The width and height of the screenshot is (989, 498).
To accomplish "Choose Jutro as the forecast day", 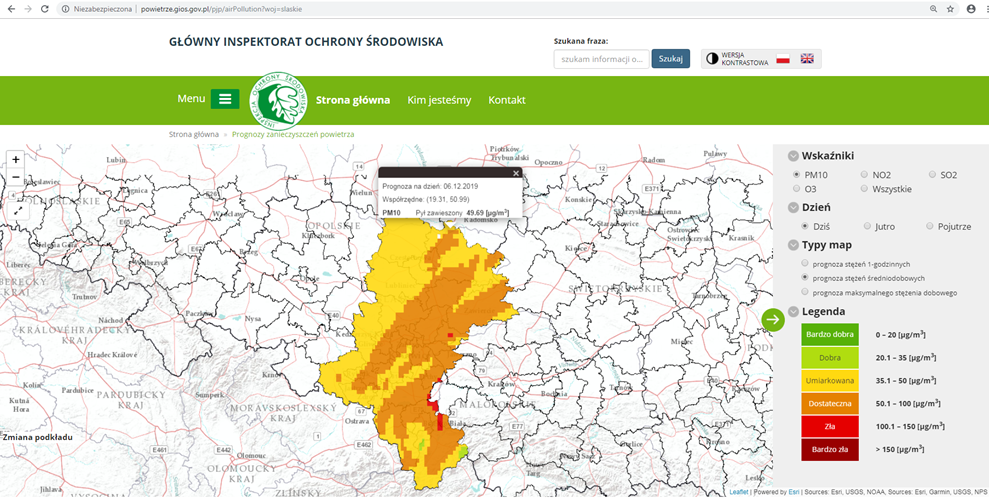I will point(866,227).
